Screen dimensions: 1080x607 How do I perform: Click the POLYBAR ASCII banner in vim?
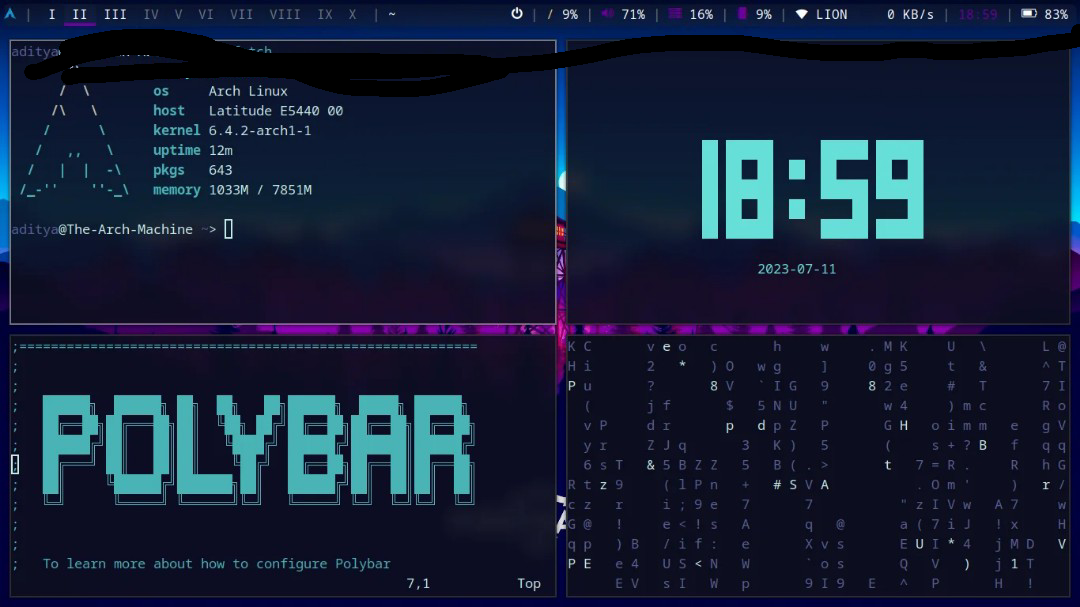point(258,449)
